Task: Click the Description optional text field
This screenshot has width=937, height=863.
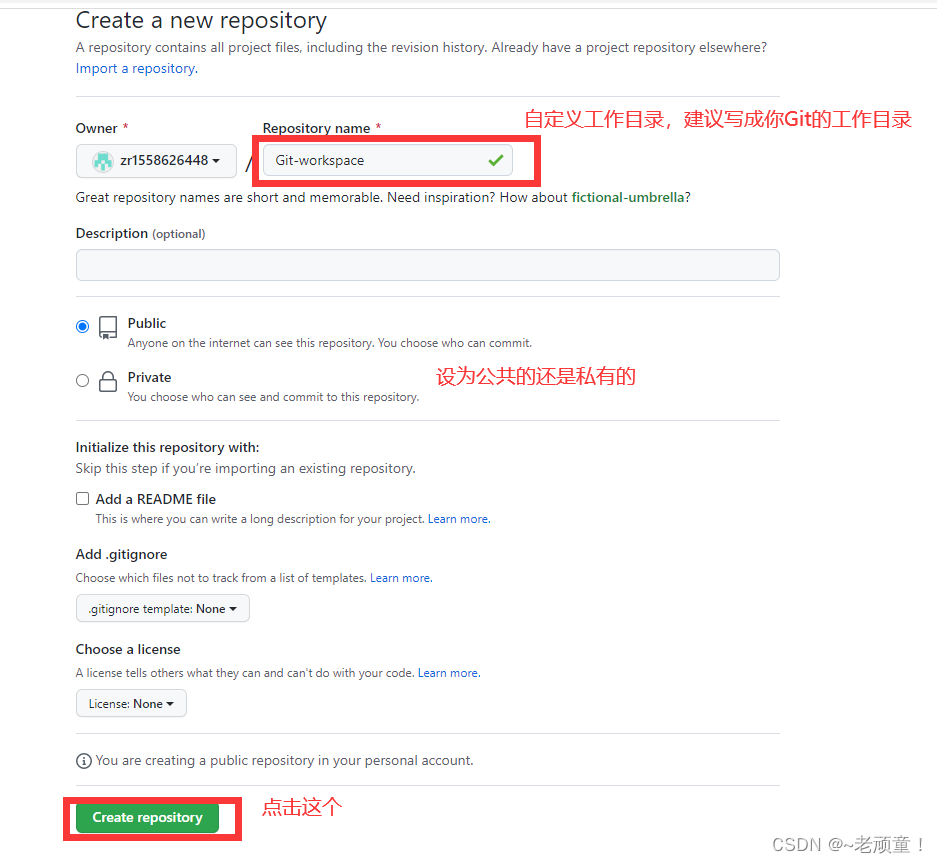Action: click(428, 265)
